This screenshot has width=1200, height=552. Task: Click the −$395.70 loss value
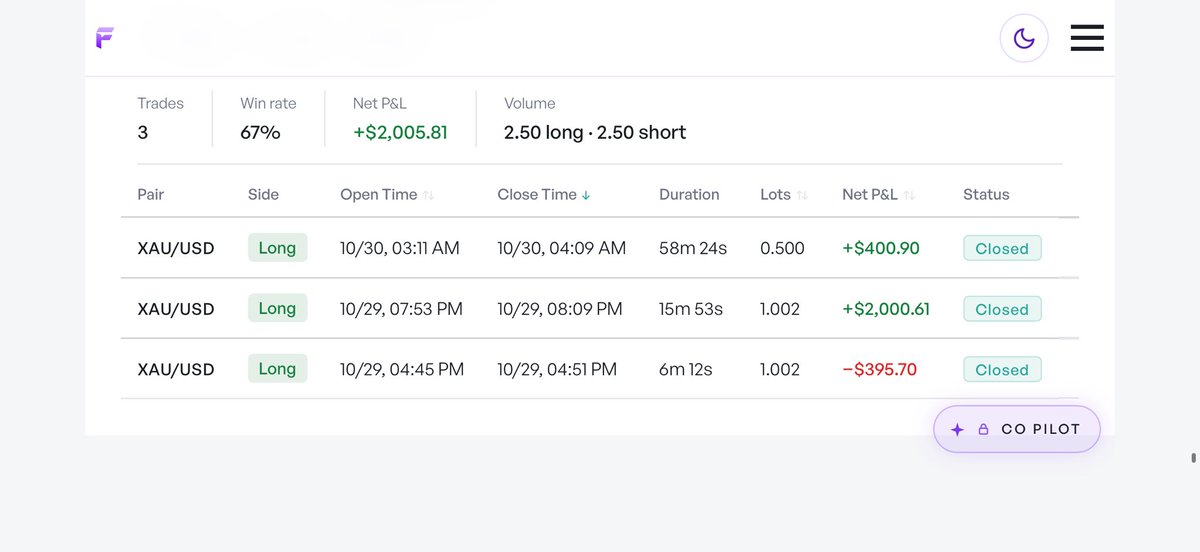click(880, 369)
